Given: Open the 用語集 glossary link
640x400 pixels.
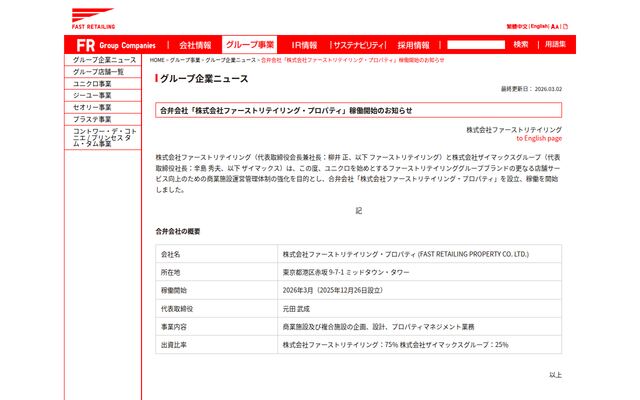Looking at the screenshot, I should coord(556,44).
